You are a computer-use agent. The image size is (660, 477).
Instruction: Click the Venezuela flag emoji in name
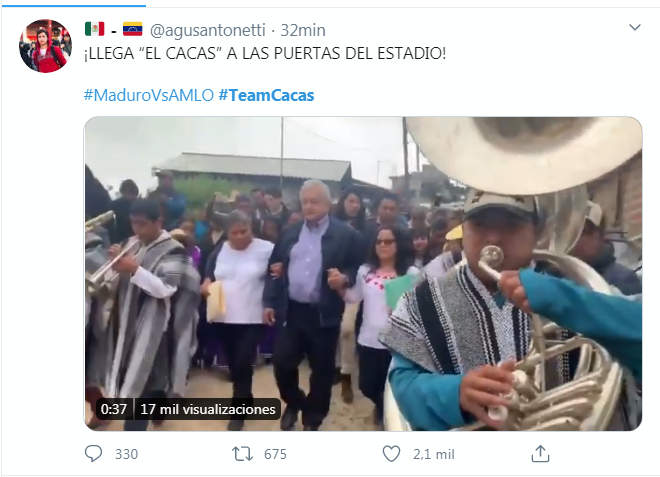tap(133, 29)
